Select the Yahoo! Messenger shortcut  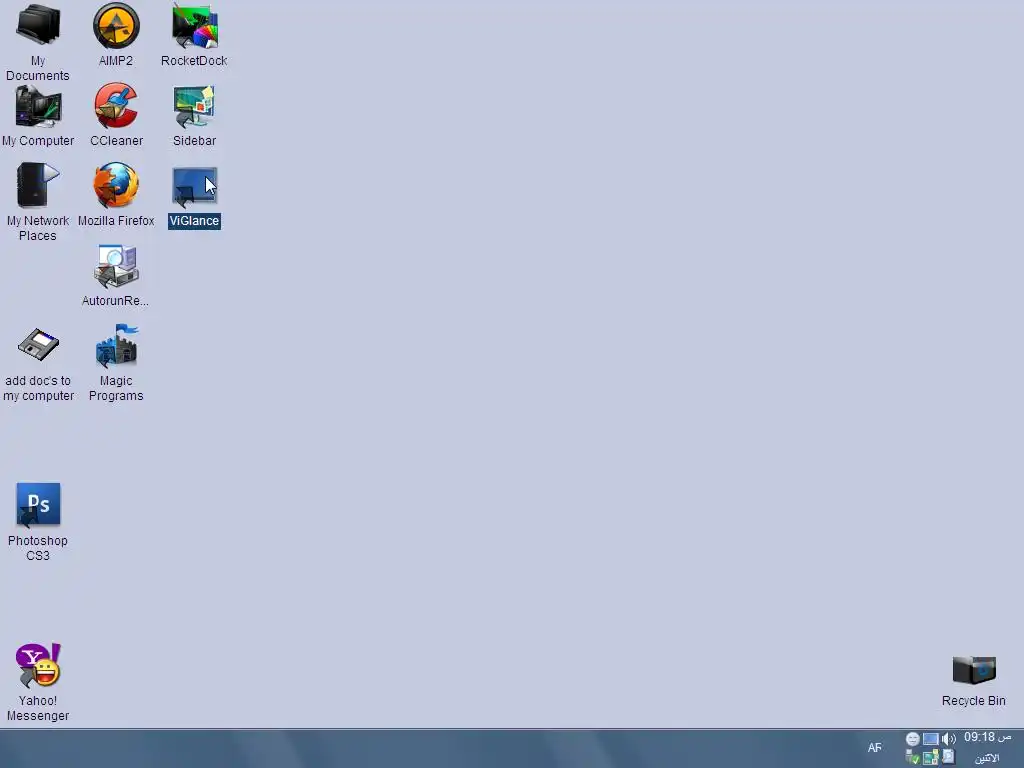point(38,665)
